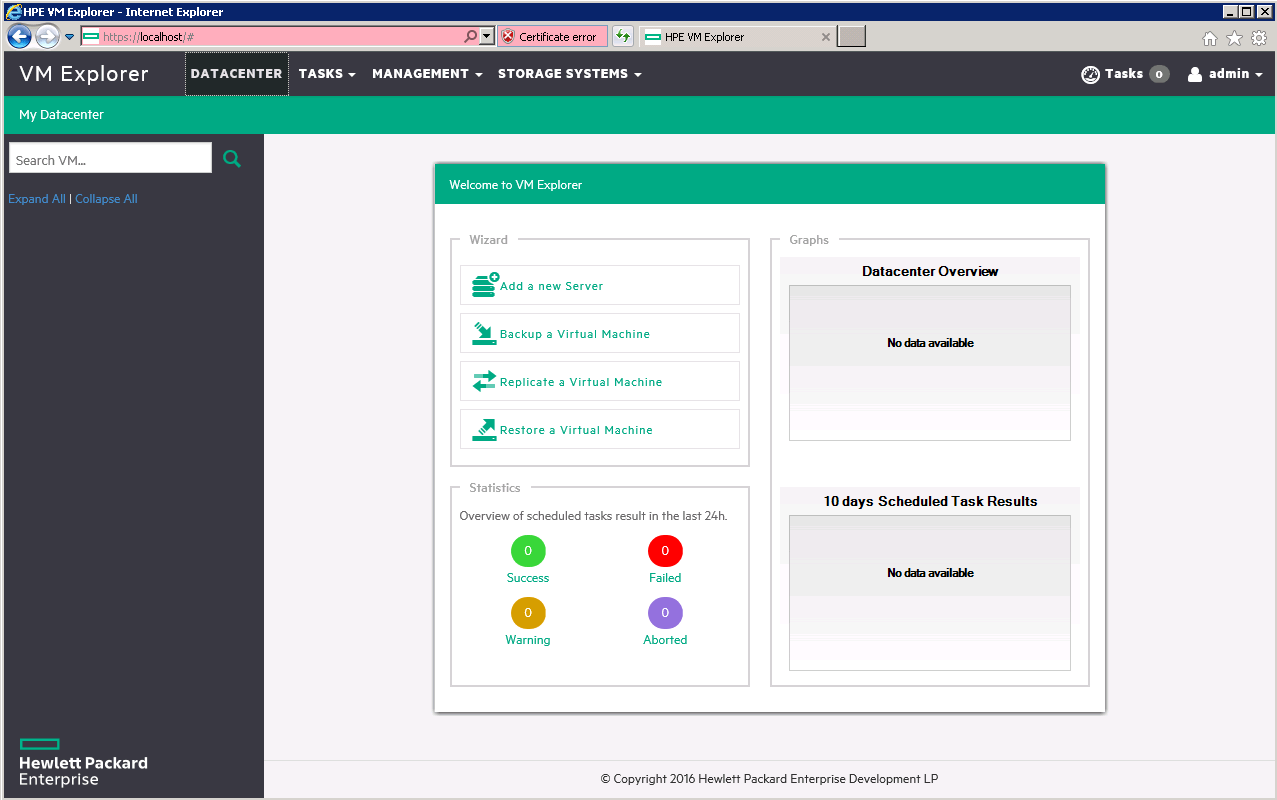
Task: Click the VM Explorer brand title
Action: point(84,74)
